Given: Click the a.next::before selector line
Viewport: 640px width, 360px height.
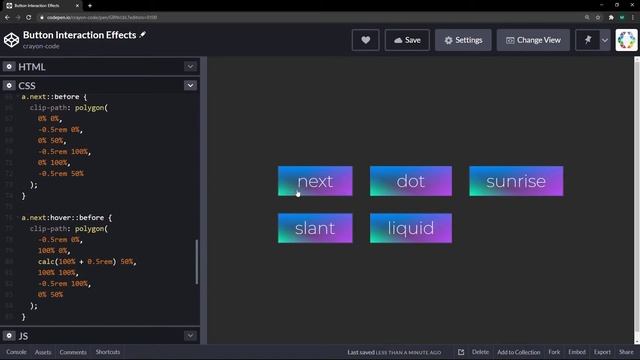Looking at the screenshot, I should (54, 97).
